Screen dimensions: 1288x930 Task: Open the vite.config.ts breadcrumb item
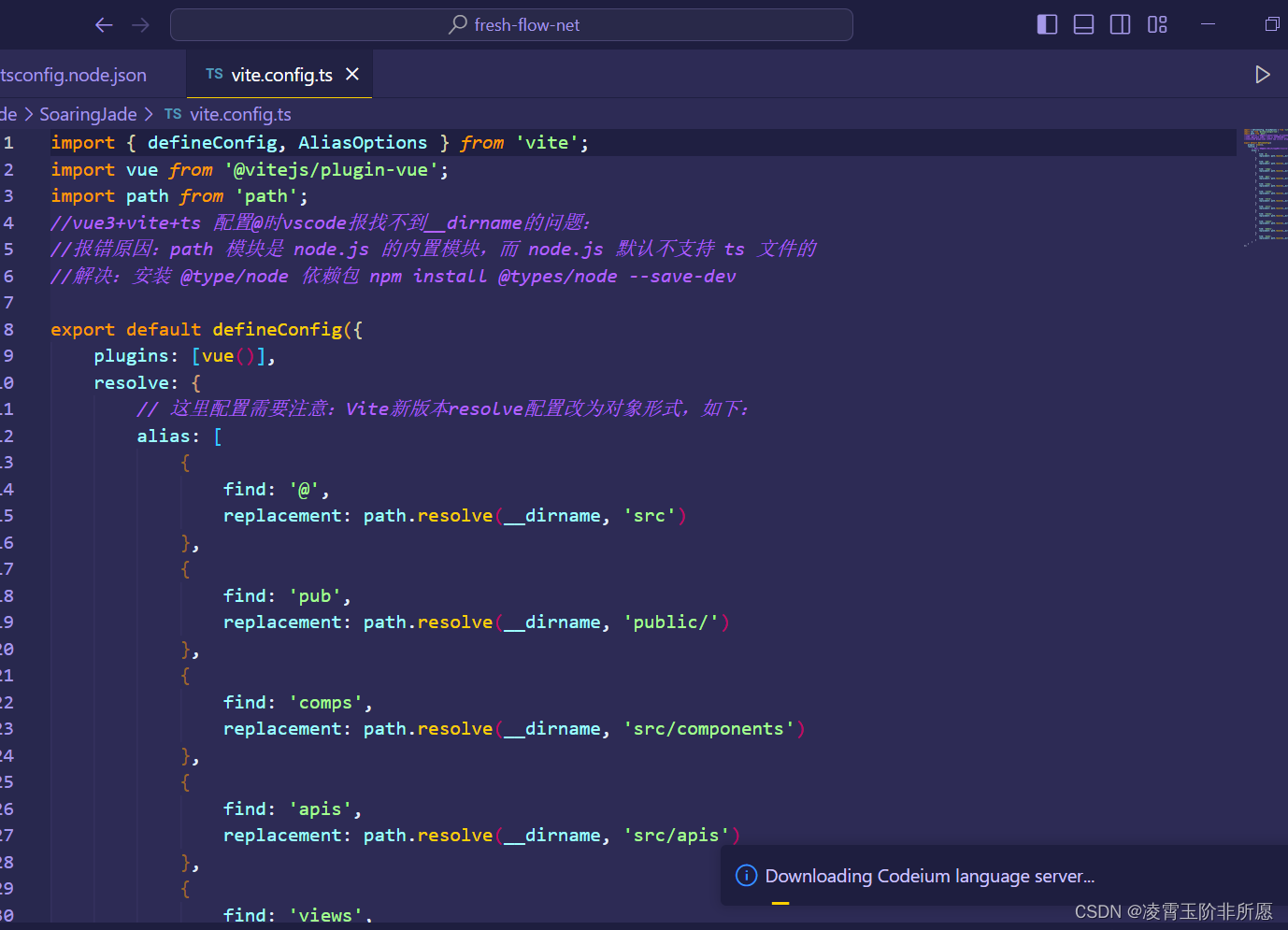click(x=240, y=114)
